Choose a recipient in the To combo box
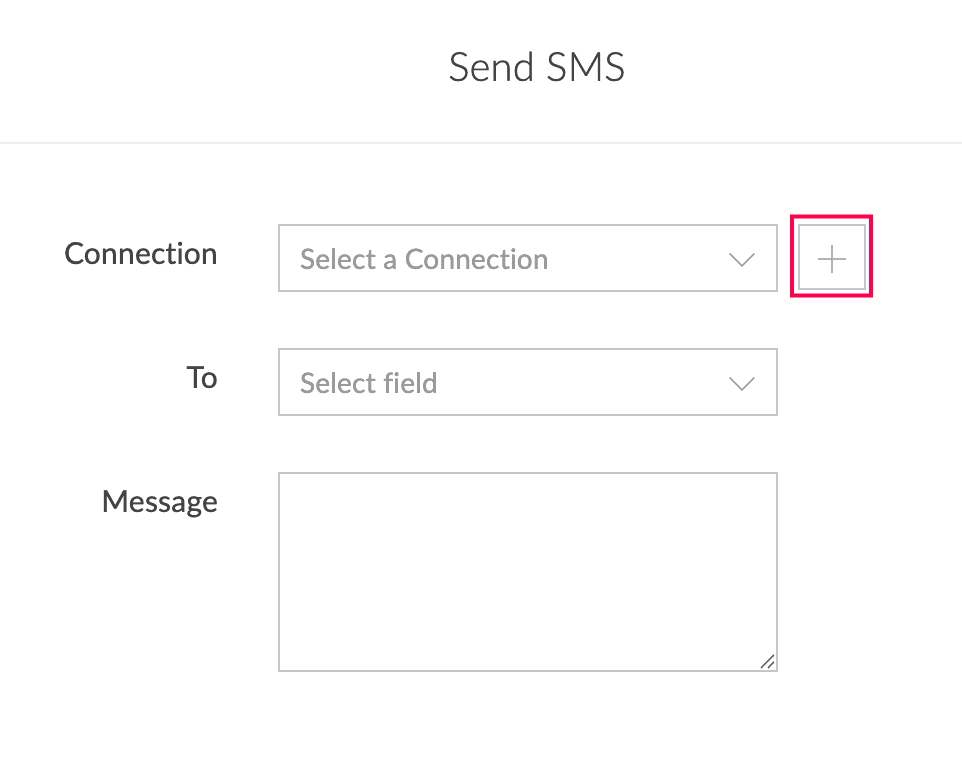This screenshot has height=778, width=962. point(528,382)
